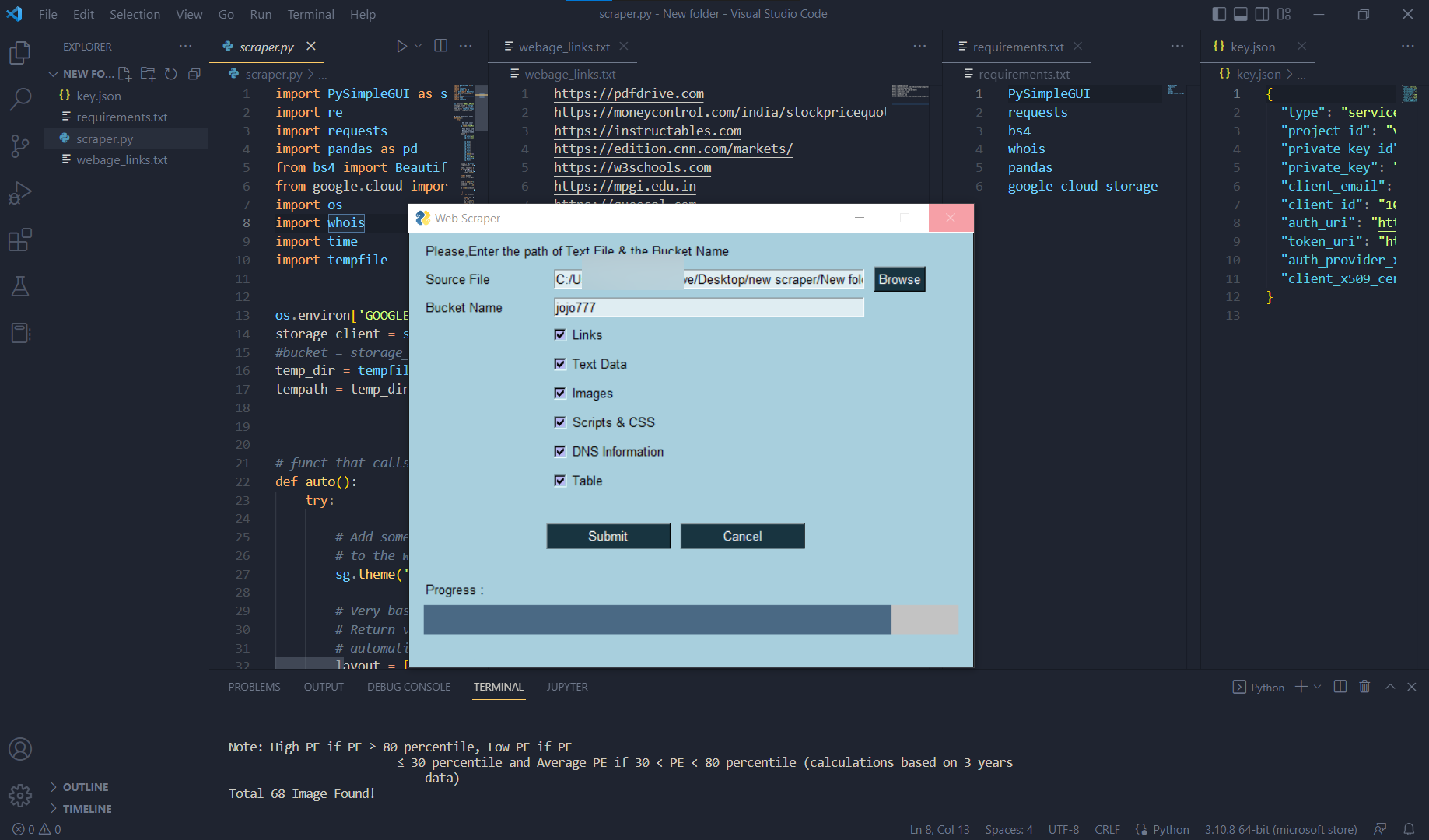This screenshot has width=1429, height=840.
Task: Open the Accounts icon in activity bar
Action: click(20, 749)
